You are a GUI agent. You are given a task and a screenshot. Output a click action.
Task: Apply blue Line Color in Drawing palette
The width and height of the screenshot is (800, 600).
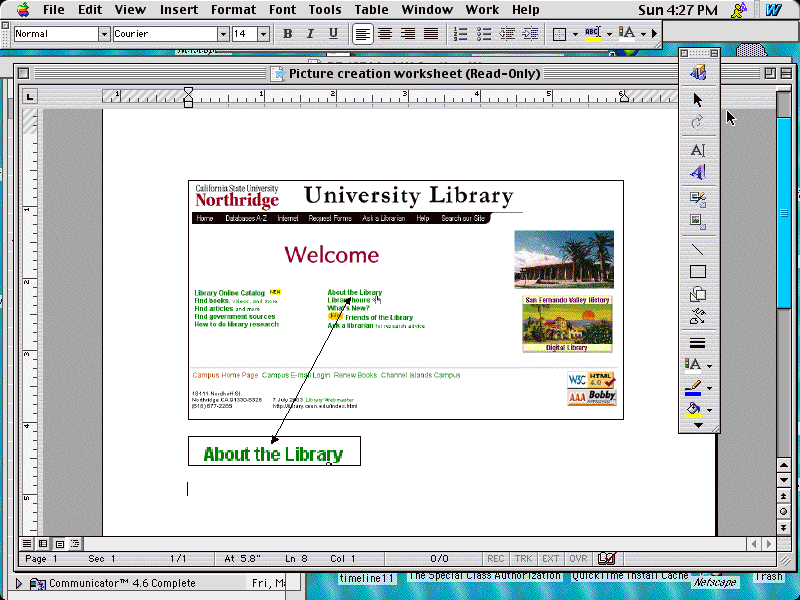tap(693, 388)
